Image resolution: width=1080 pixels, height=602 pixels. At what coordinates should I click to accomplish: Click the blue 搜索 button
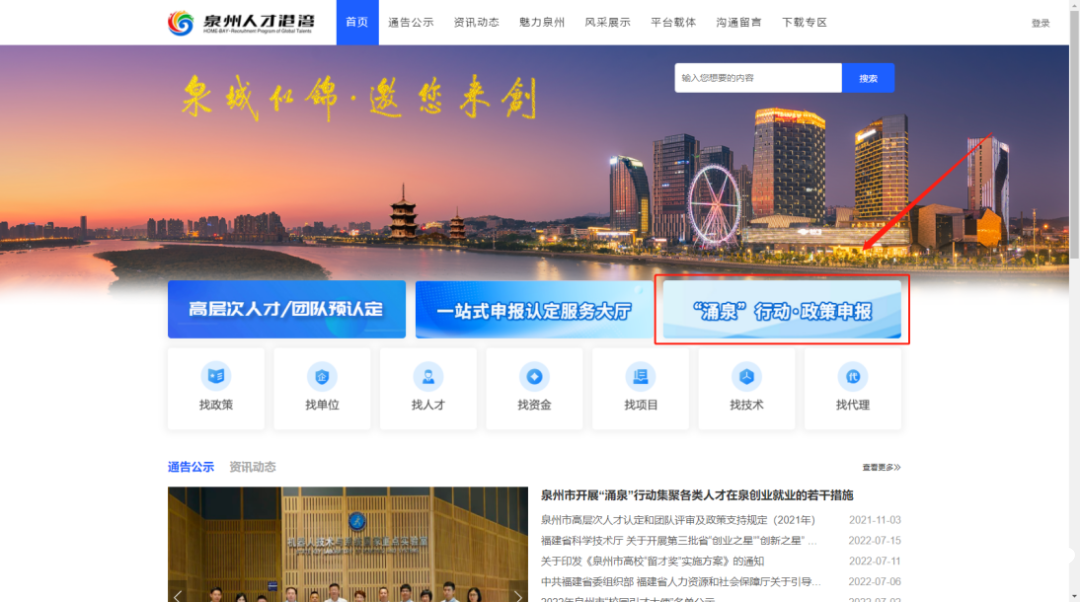[868, 78]
